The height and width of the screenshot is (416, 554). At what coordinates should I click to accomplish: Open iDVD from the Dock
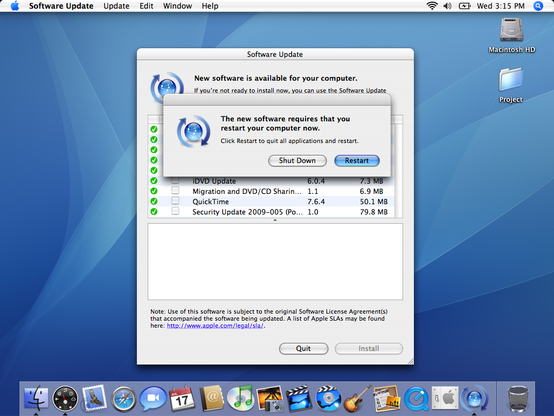[328, 399]
